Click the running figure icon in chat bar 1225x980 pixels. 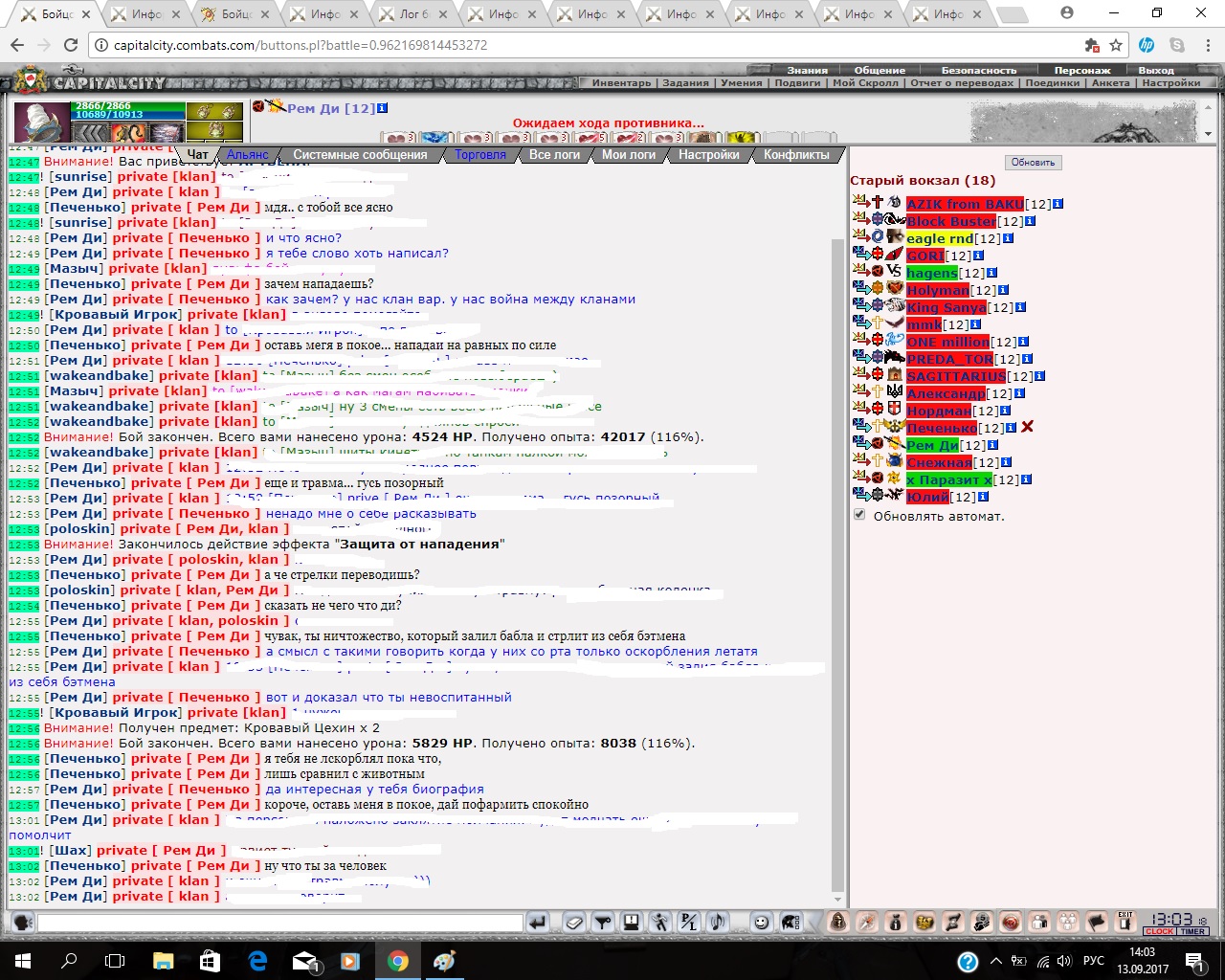660,923
